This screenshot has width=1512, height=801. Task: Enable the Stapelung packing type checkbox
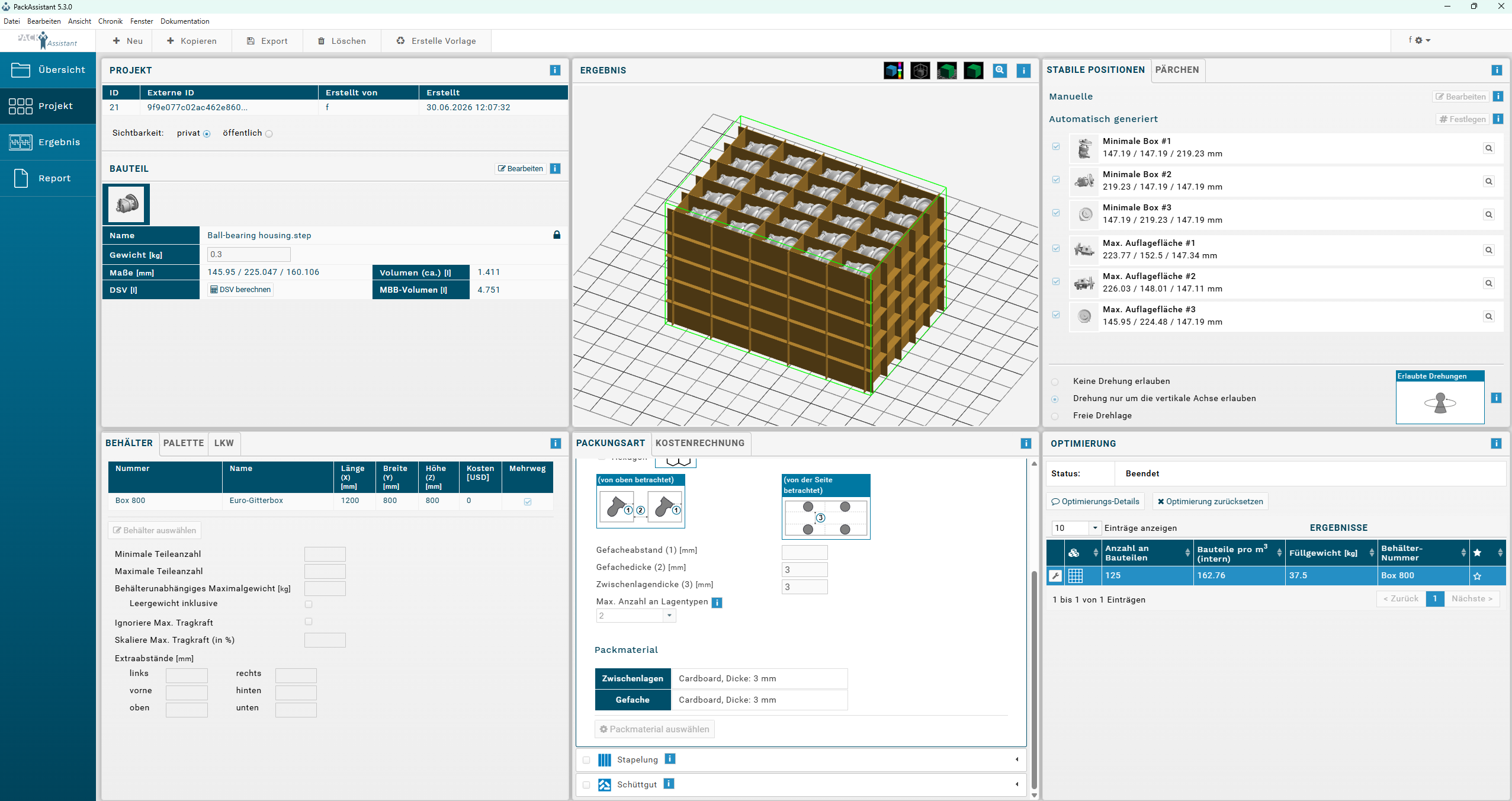(x=586, y=760)
